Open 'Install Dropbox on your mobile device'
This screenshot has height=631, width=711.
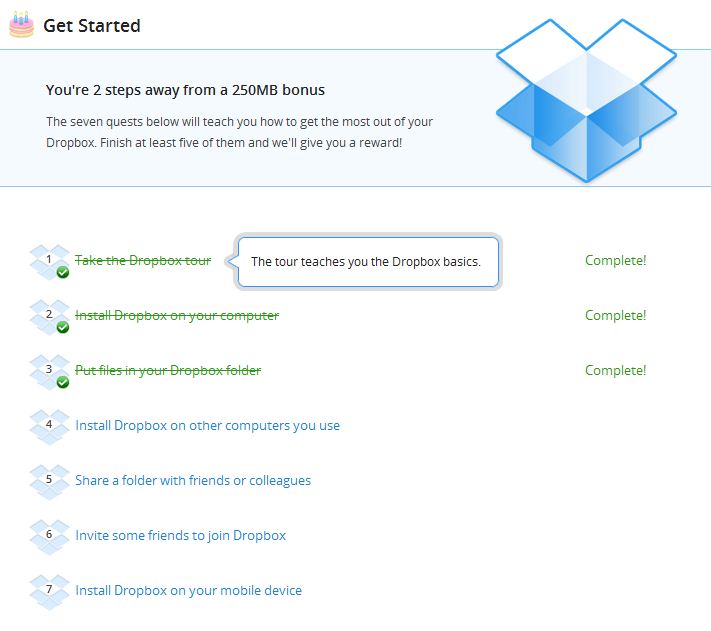188,591
